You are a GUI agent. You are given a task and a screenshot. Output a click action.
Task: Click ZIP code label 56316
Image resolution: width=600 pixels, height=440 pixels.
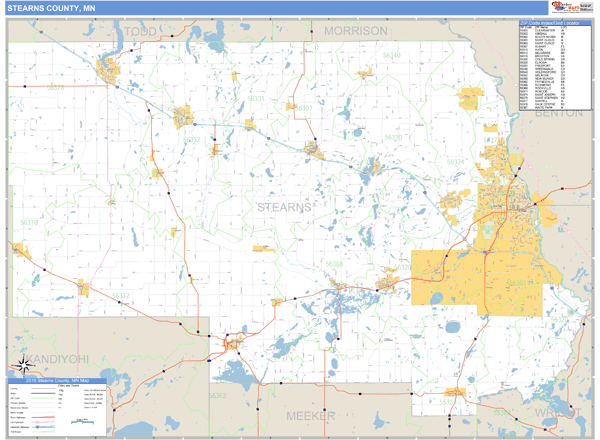click(28, 222)
